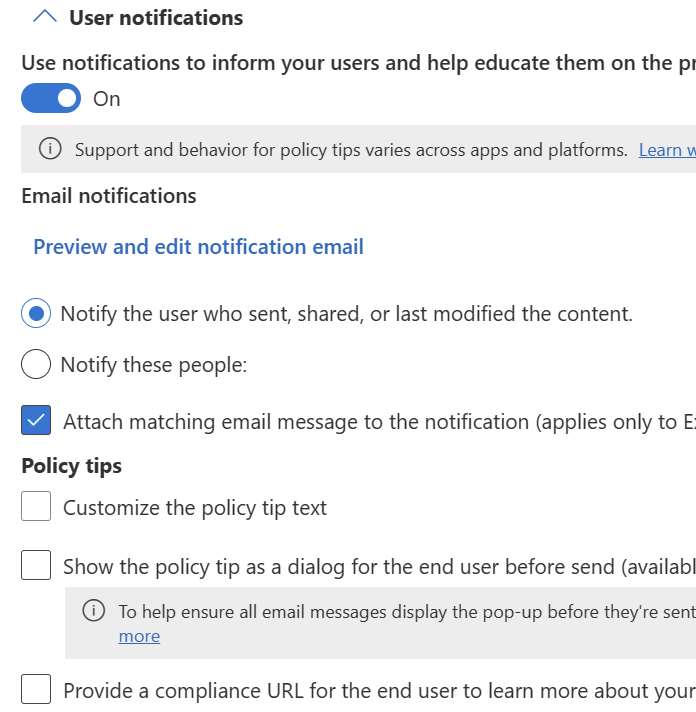This screenshot has height=712, width=696.
Task: Click the 'On' label beside the toggle
Action: tap(107, 98)
